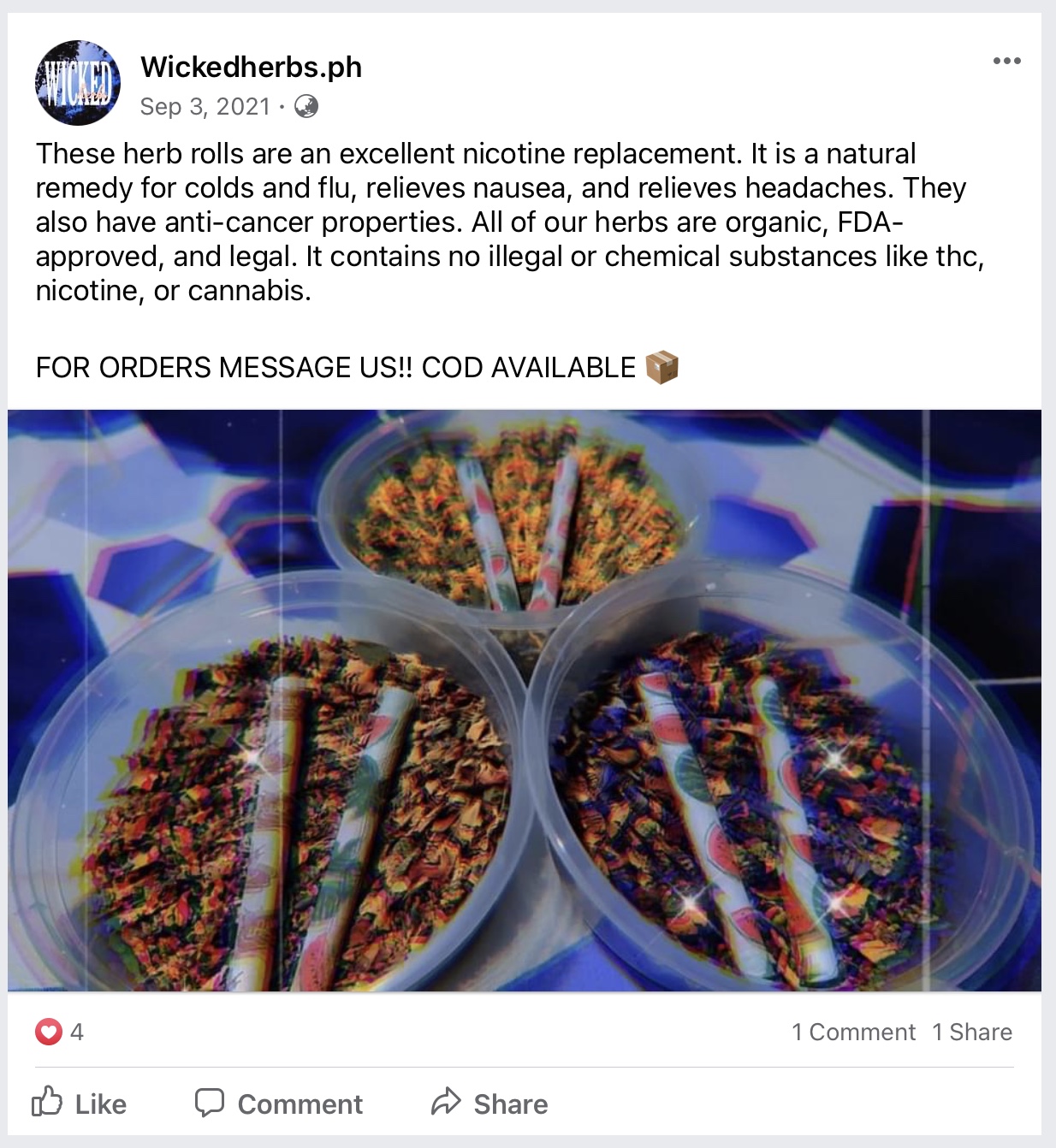This screenshot has height=1148, width=1056.
Task: Click the thumbs-up Like icon
Action: [x=47, y=1103]
